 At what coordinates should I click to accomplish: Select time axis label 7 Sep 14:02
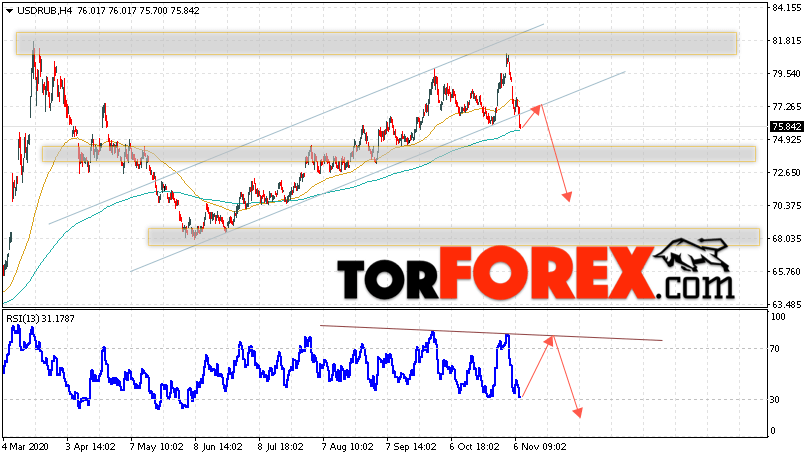coord(411,446)
